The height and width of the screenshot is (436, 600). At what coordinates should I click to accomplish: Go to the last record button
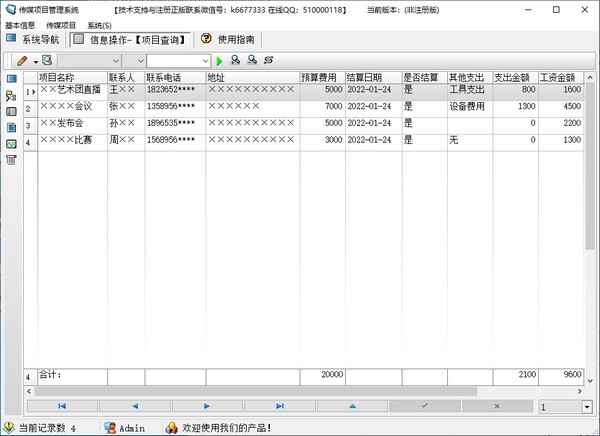click(x=279, y=406)
